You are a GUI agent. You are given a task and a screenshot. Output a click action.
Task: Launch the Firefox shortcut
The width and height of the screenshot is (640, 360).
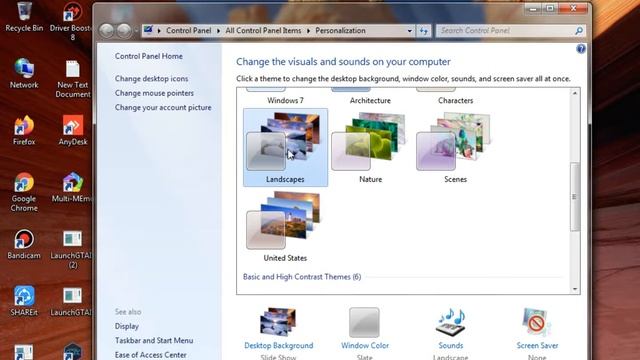coord(24,130)
